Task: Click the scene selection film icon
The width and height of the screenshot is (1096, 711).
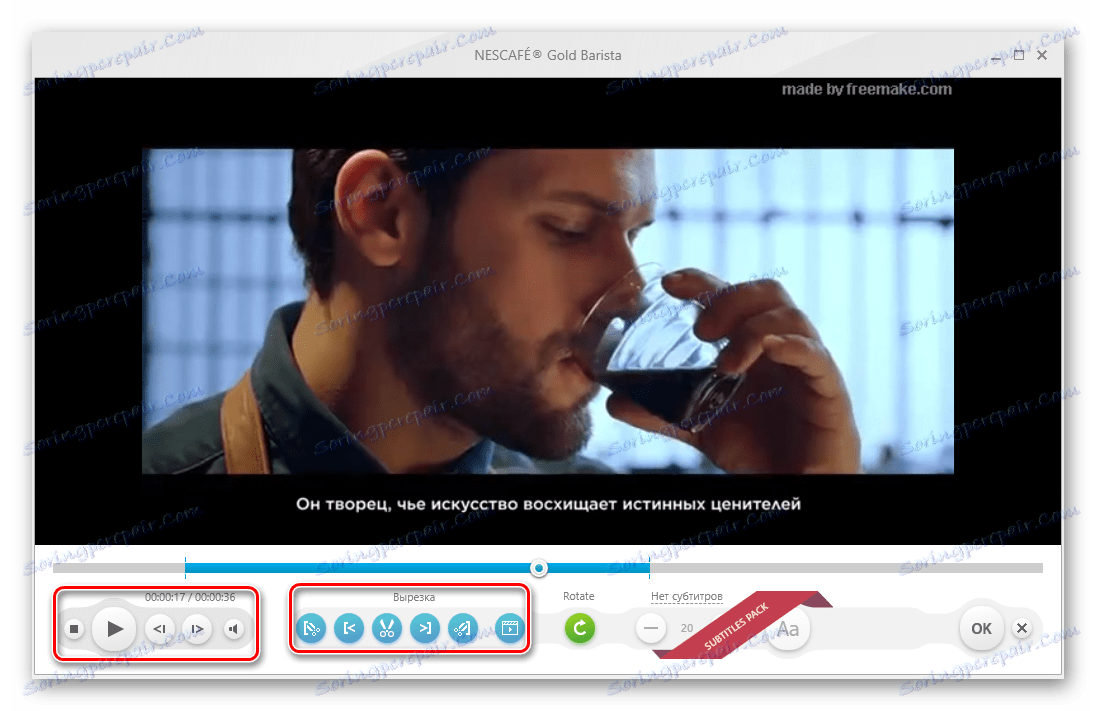Action: 510,629
